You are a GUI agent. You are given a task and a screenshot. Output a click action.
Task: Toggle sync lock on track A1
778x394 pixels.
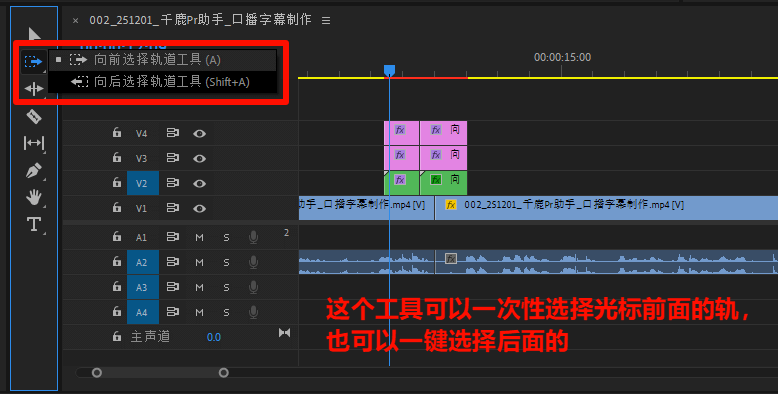point(172,237)
